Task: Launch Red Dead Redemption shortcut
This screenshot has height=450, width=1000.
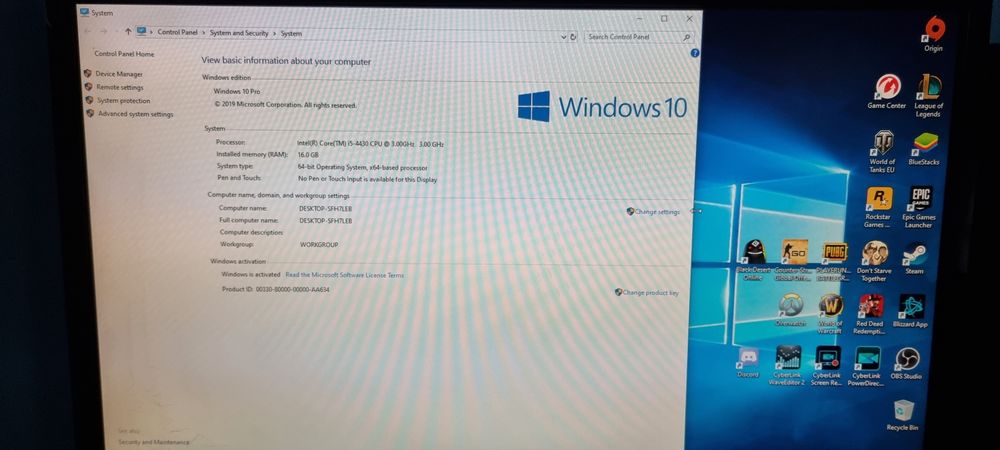Action: [x=871, y=314]
